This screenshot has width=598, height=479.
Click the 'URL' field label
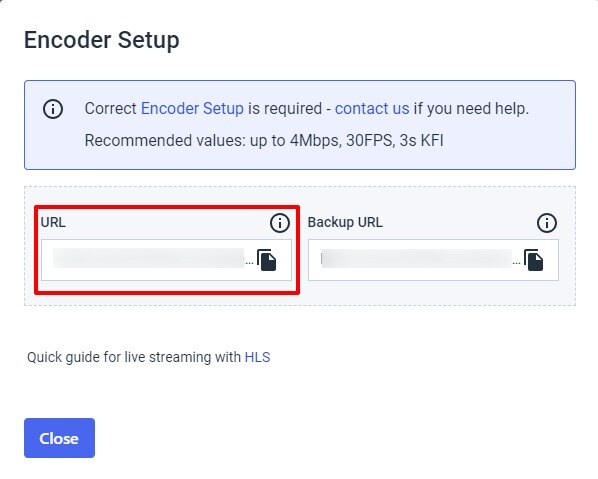53,222
